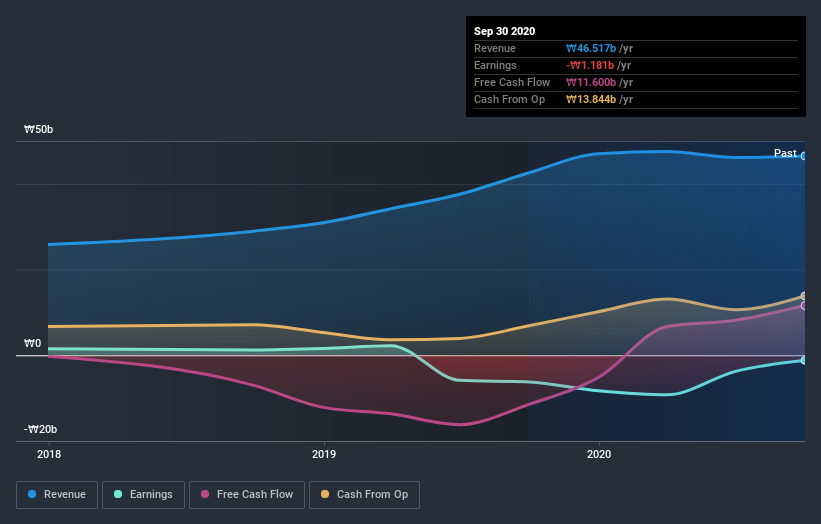Click the pink Free Cash Flow legend dot
821x524 pixels.
click(x=205, y=494)
